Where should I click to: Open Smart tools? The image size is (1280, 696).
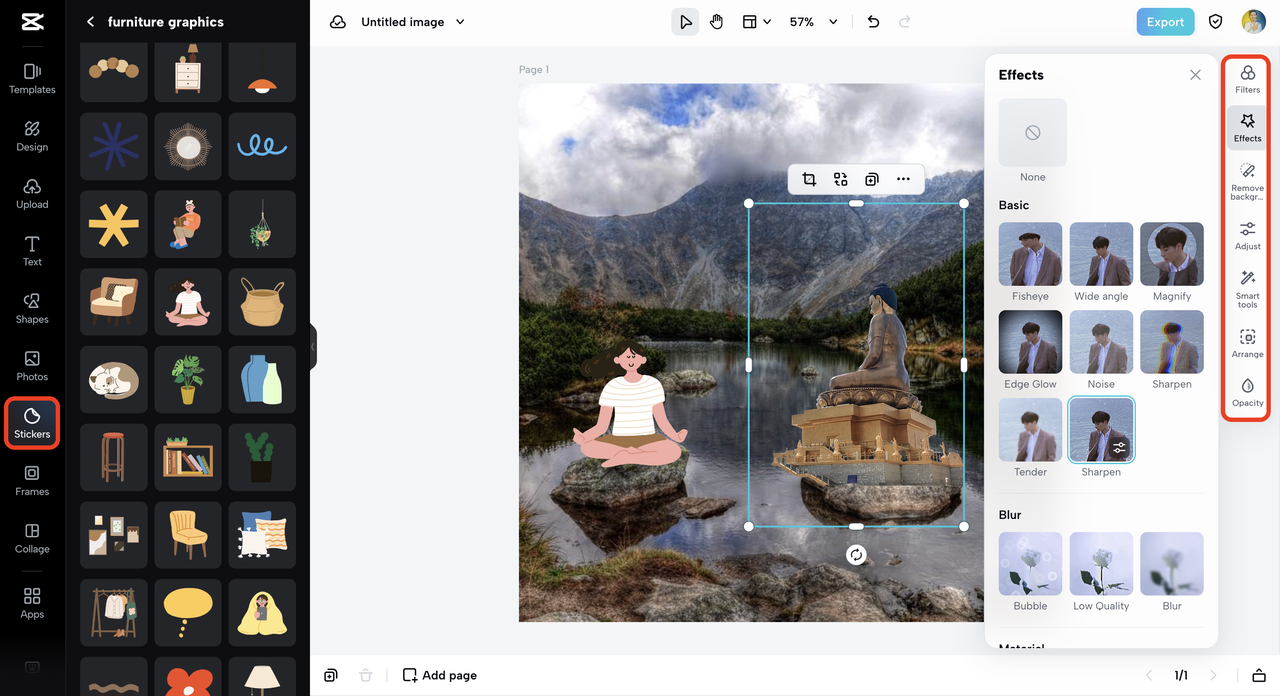click(x=1247, y=289)
